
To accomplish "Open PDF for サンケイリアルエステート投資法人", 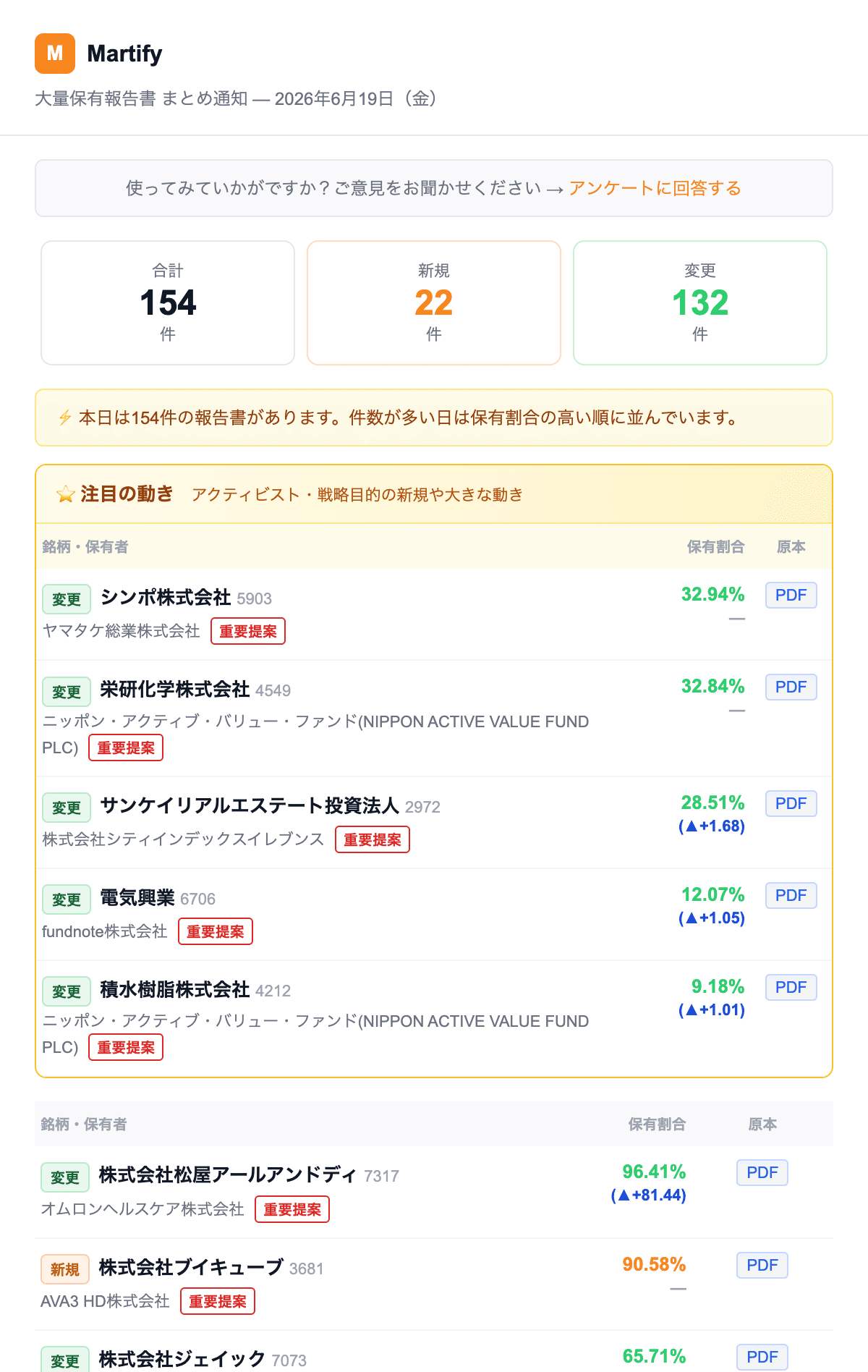I will click(791, 803).
